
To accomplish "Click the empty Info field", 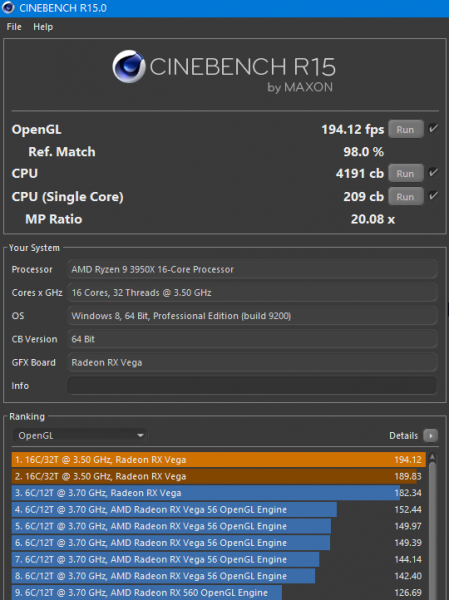I will pos(252,386).
